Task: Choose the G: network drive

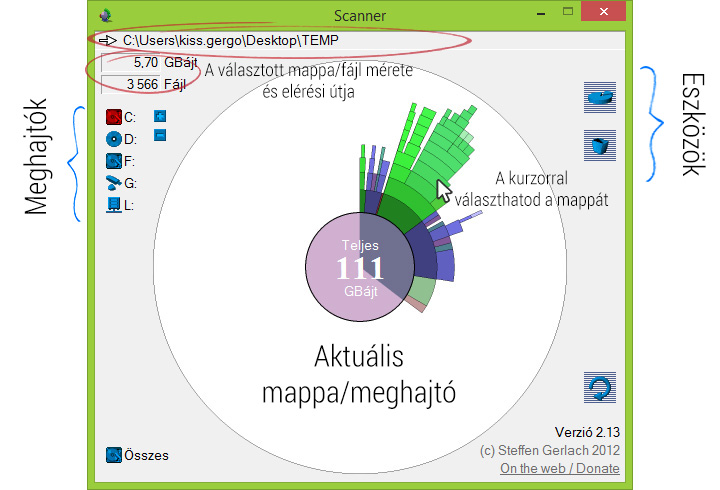Action: 113,183
